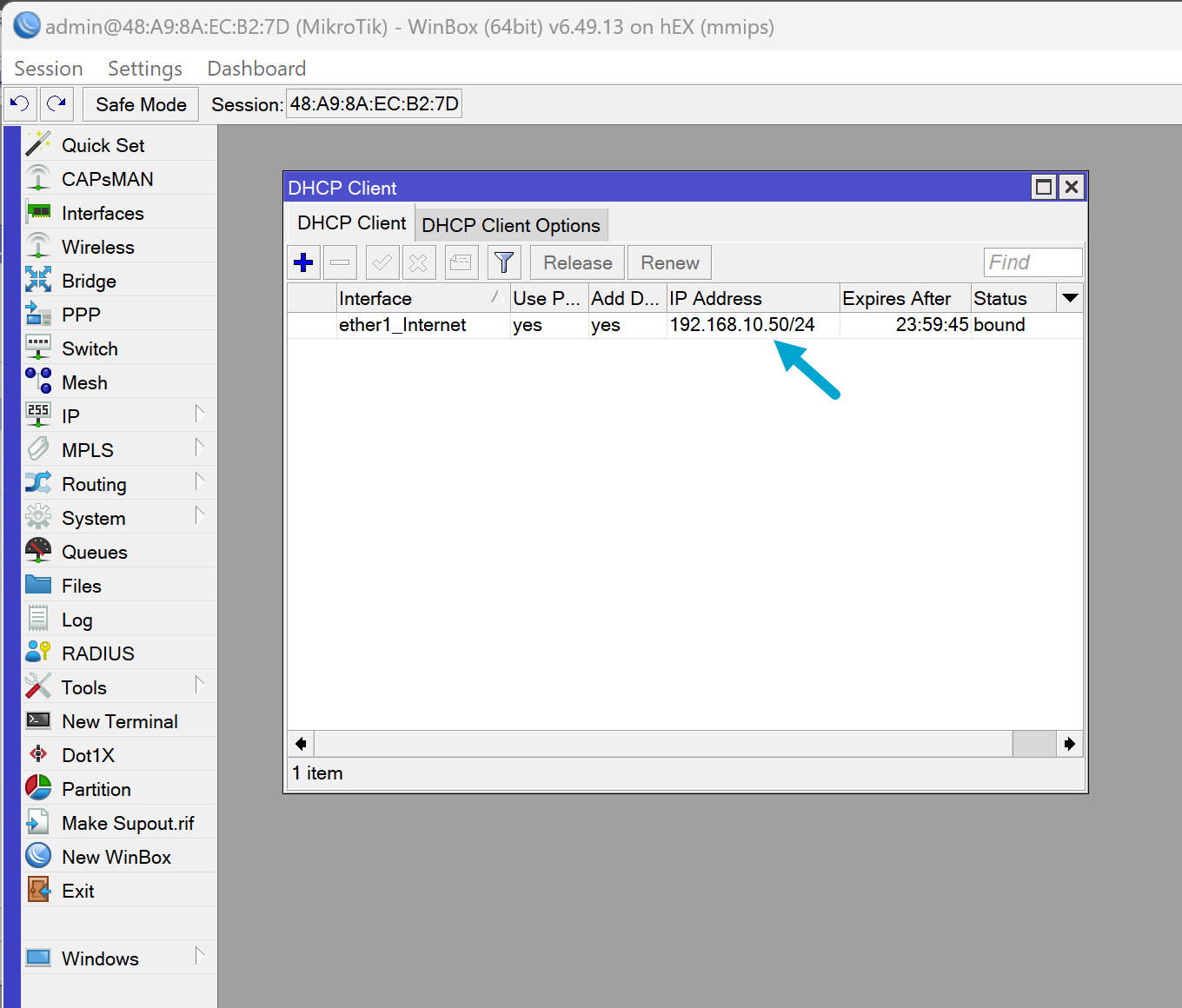1182x1008 pixels.
Task: Remove the selected DHCP client
Action: tap(339, 262)
